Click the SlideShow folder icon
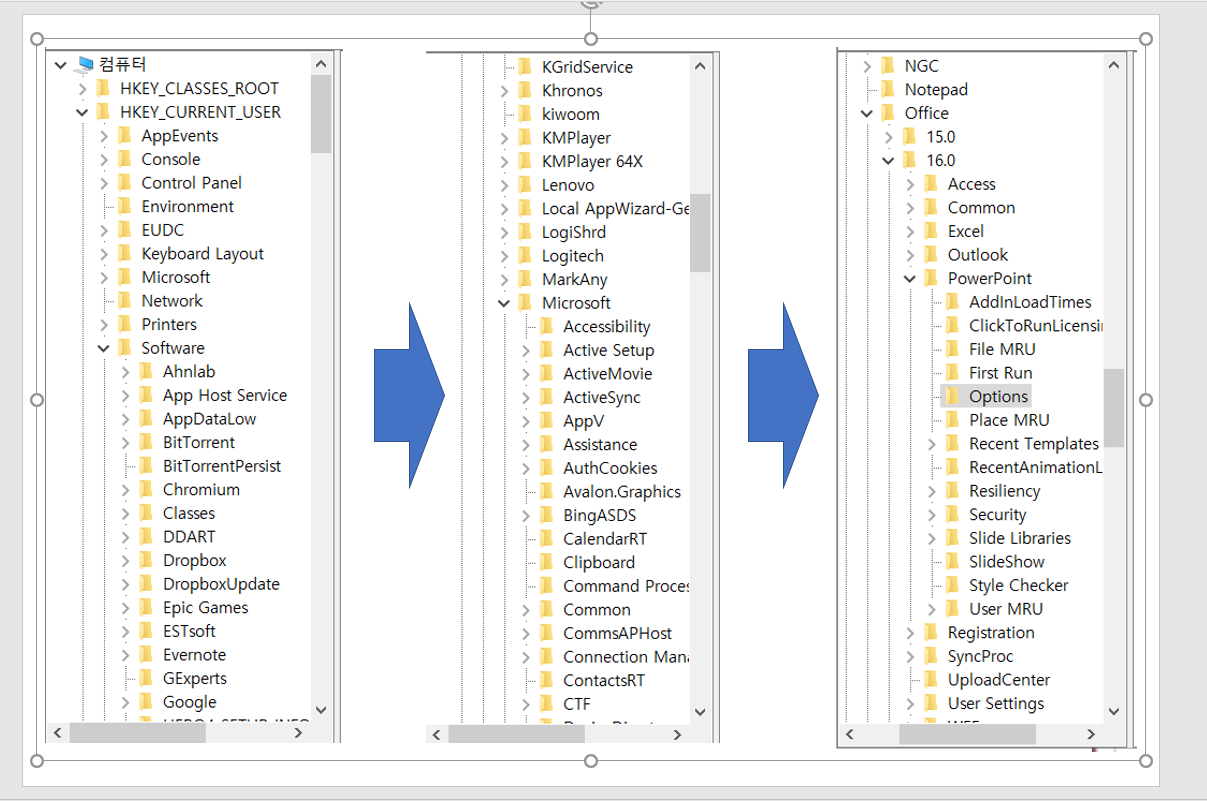Viewport: 1207px width, 801px height. click(x=952, y=561)
